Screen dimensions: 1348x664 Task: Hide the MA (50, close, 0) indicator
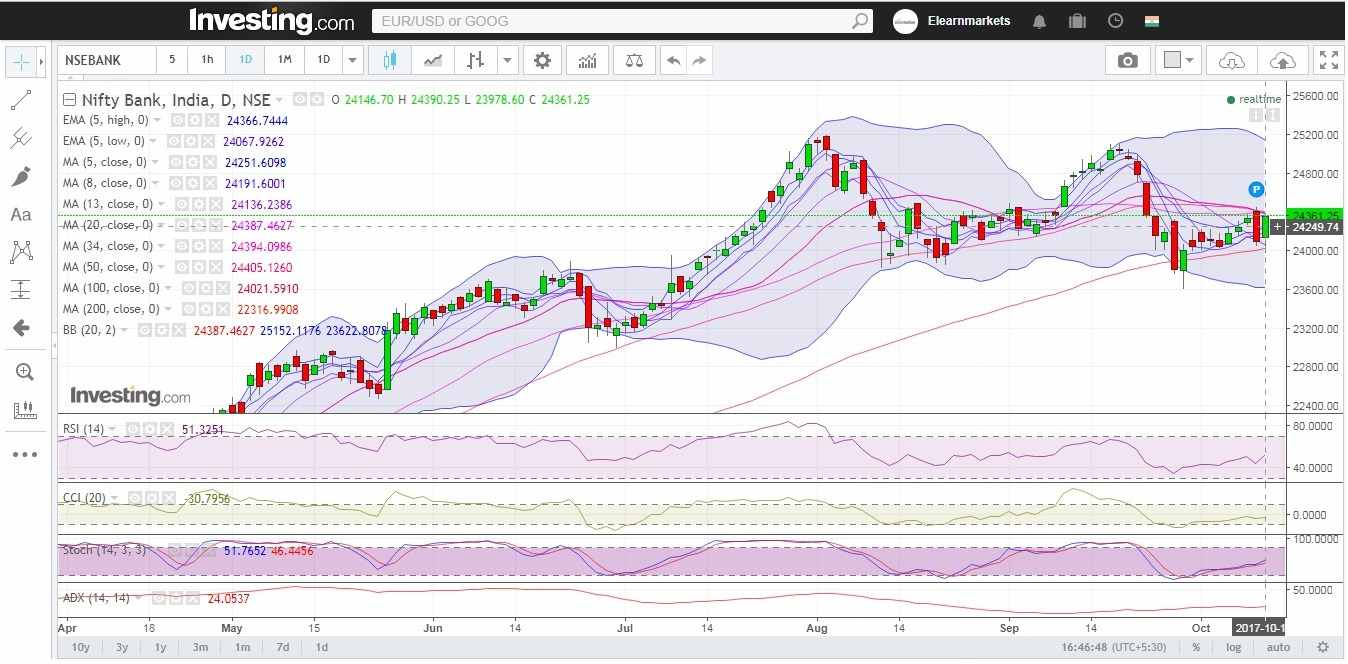point(181,267)
